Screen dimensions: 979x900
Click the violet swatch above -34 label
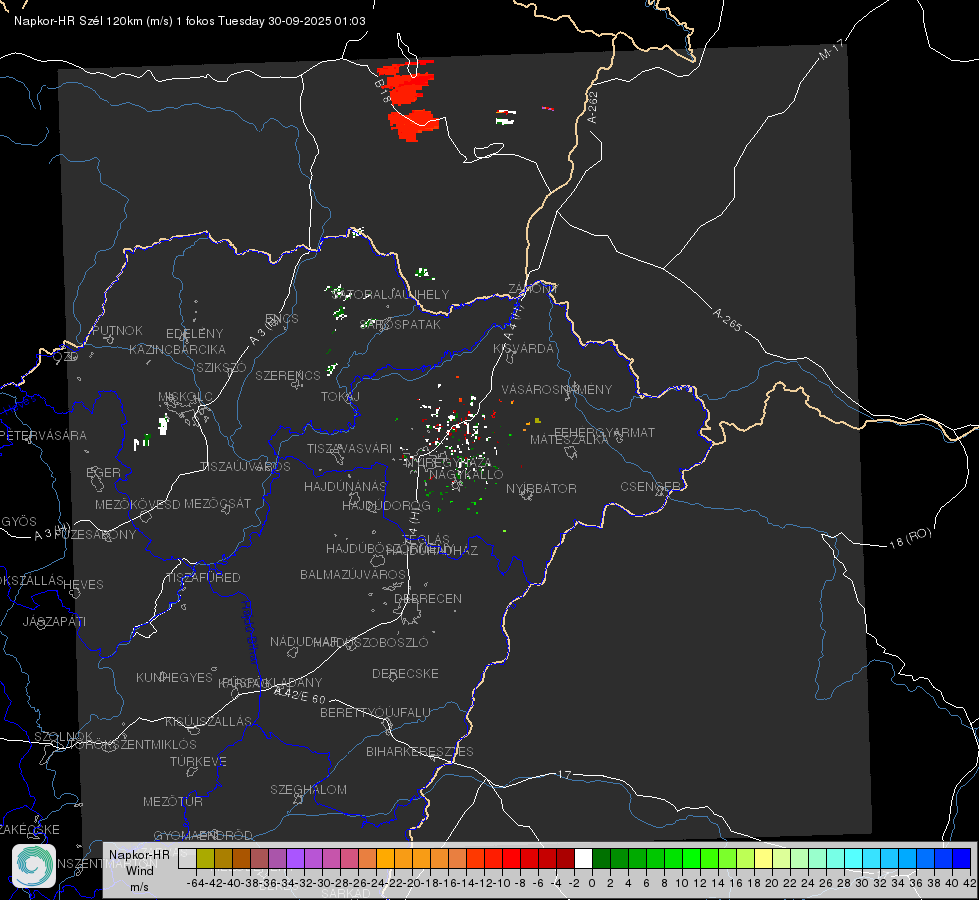(295, 859)
